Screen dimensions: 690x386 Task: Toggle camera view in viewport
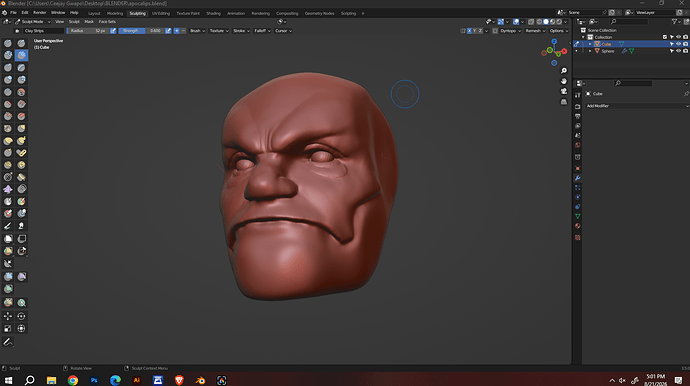[x=564, y=91]
